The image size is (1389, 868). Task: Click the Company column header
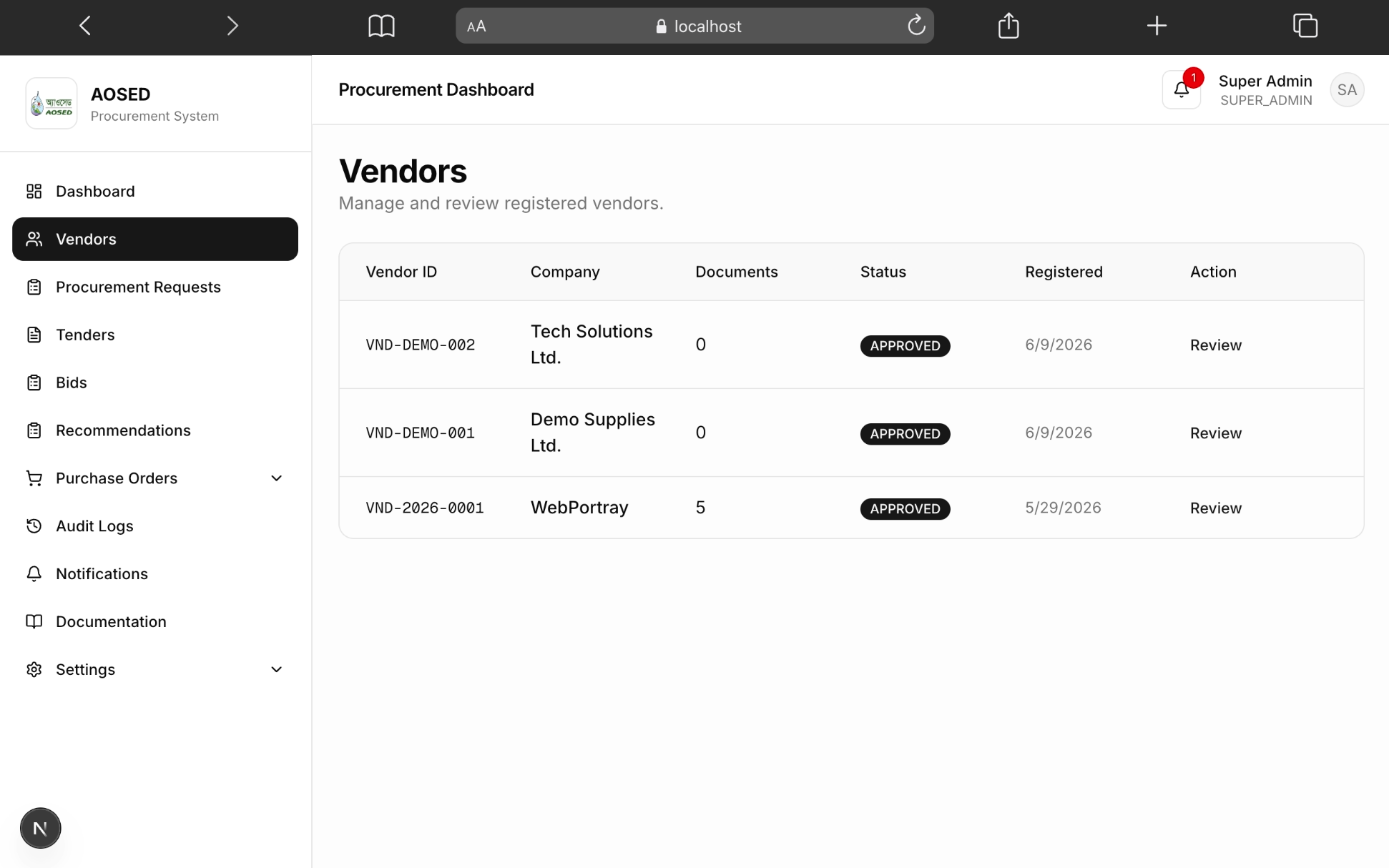[x=564, y=272]
